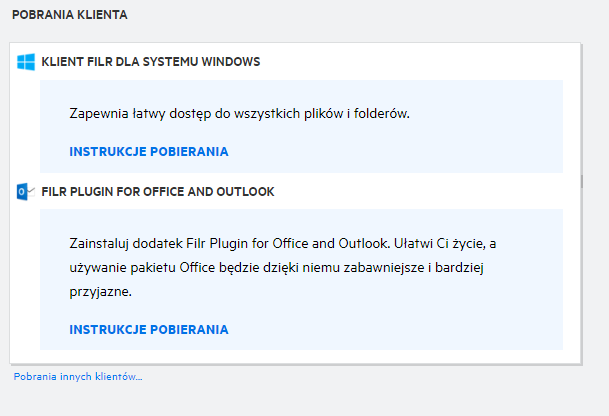
Task: Open download instructions for the Windows client
Action: pyautogui.click(x=149, y=152)
